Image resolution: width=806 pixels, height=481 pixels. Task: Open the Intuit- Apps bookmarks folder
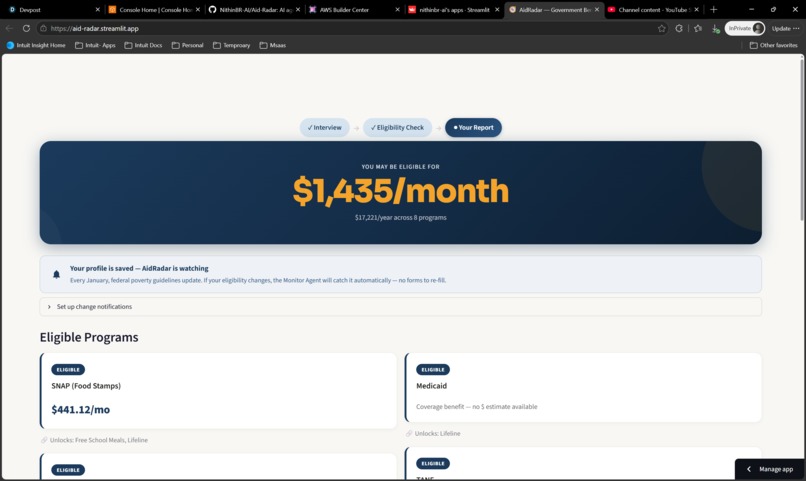[x=95, y=45]
